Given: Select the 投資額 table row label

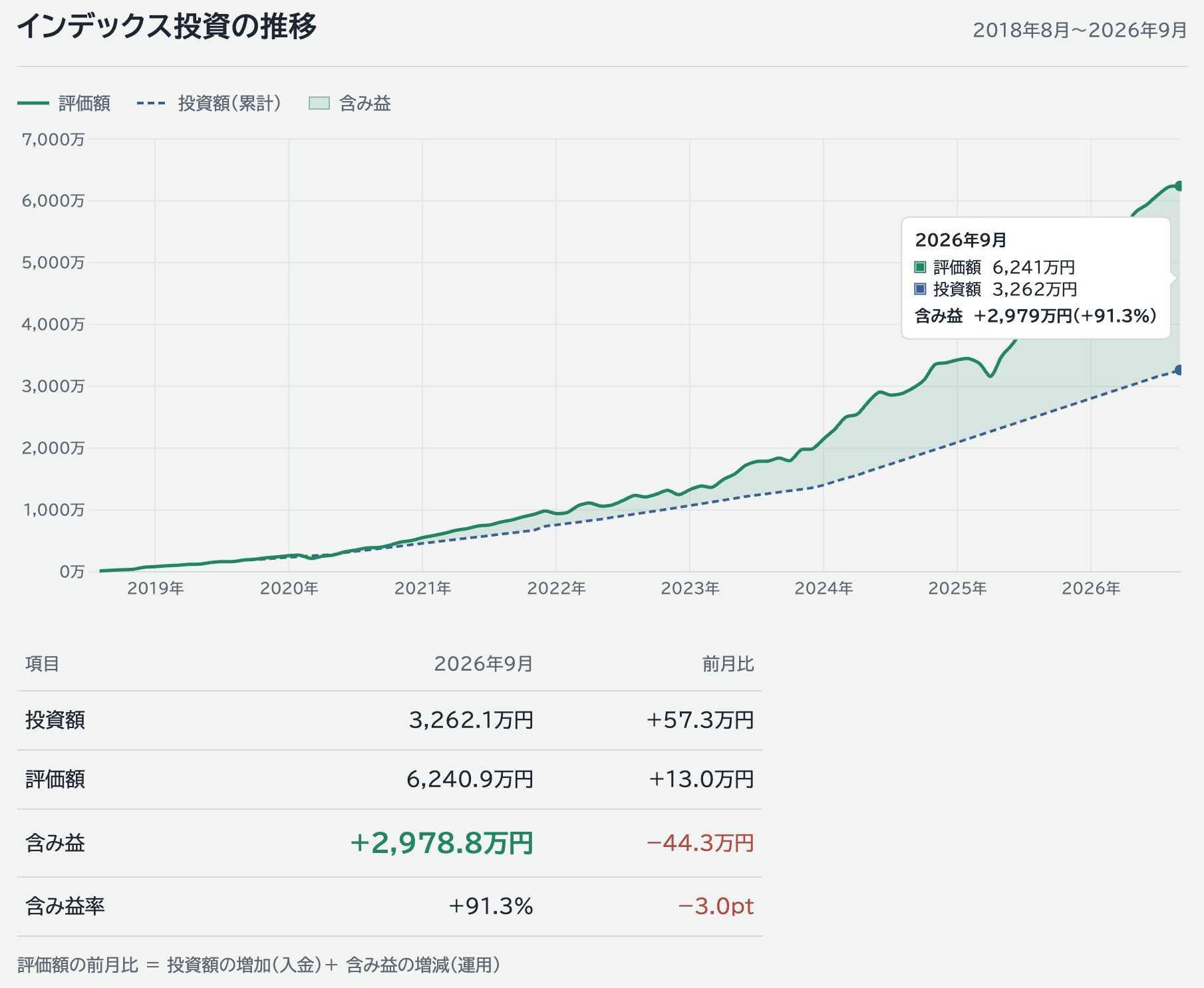Looking at the screenshot, I should point(55,720).
